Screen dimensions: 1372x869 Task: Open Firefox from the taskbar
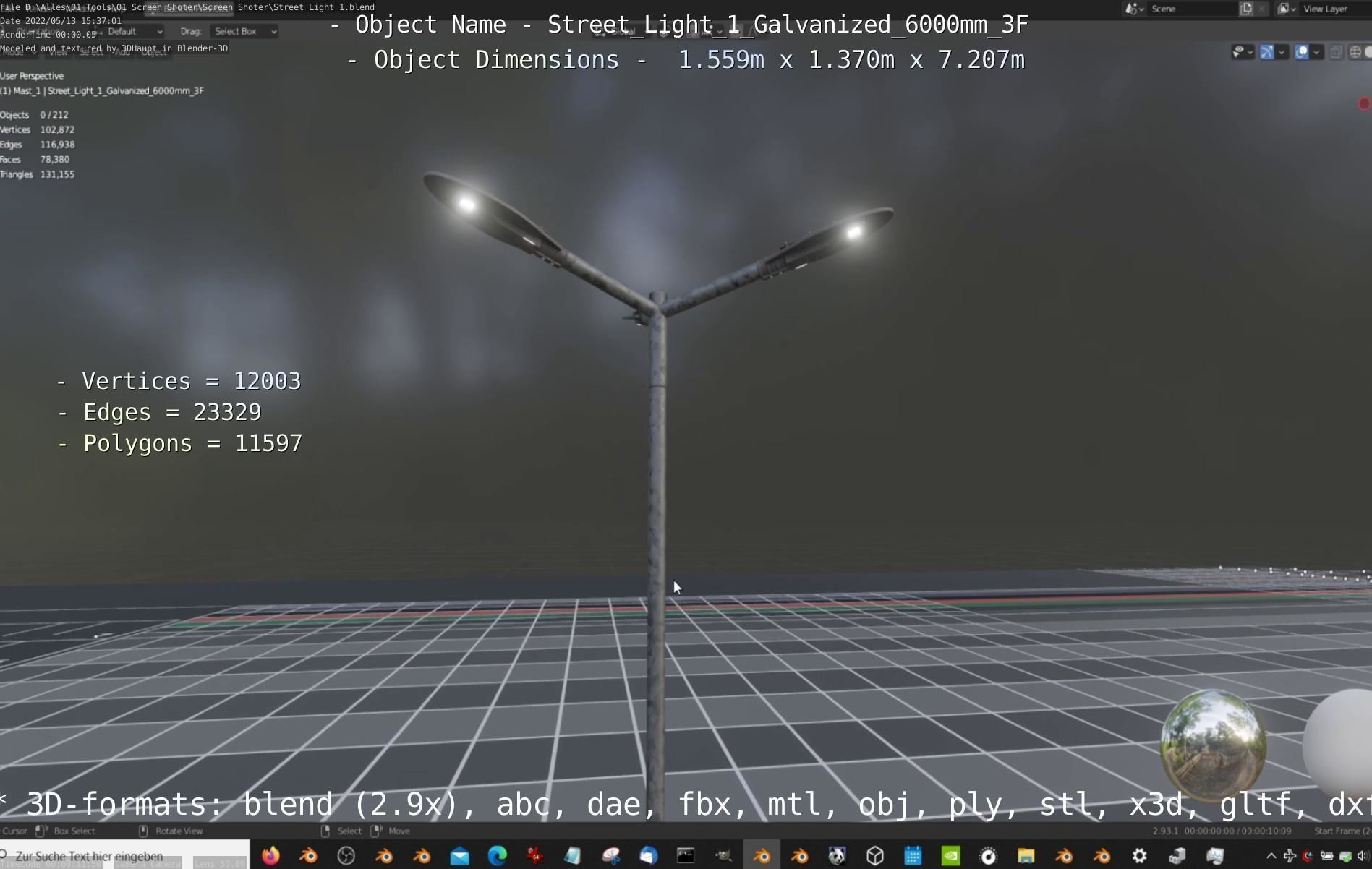point(270,856)
